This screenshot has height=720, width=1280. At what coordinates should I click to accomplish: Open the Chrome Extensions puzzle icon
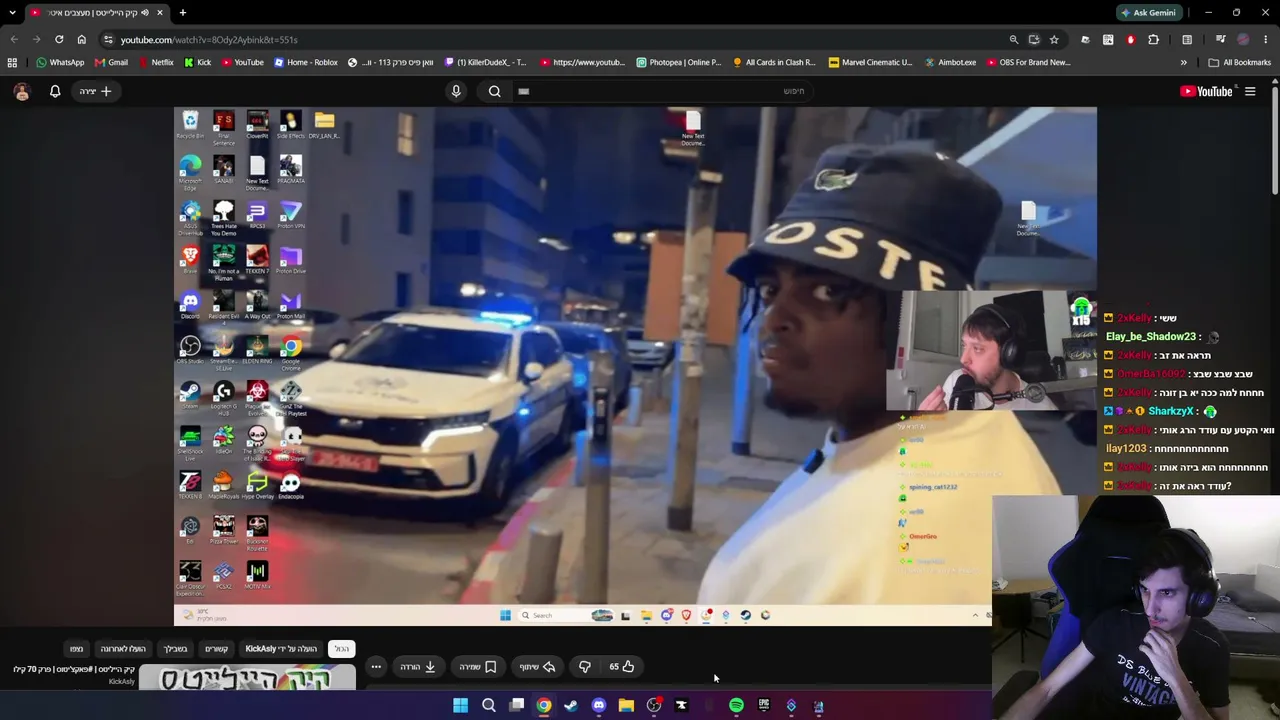coord(1154,39)
